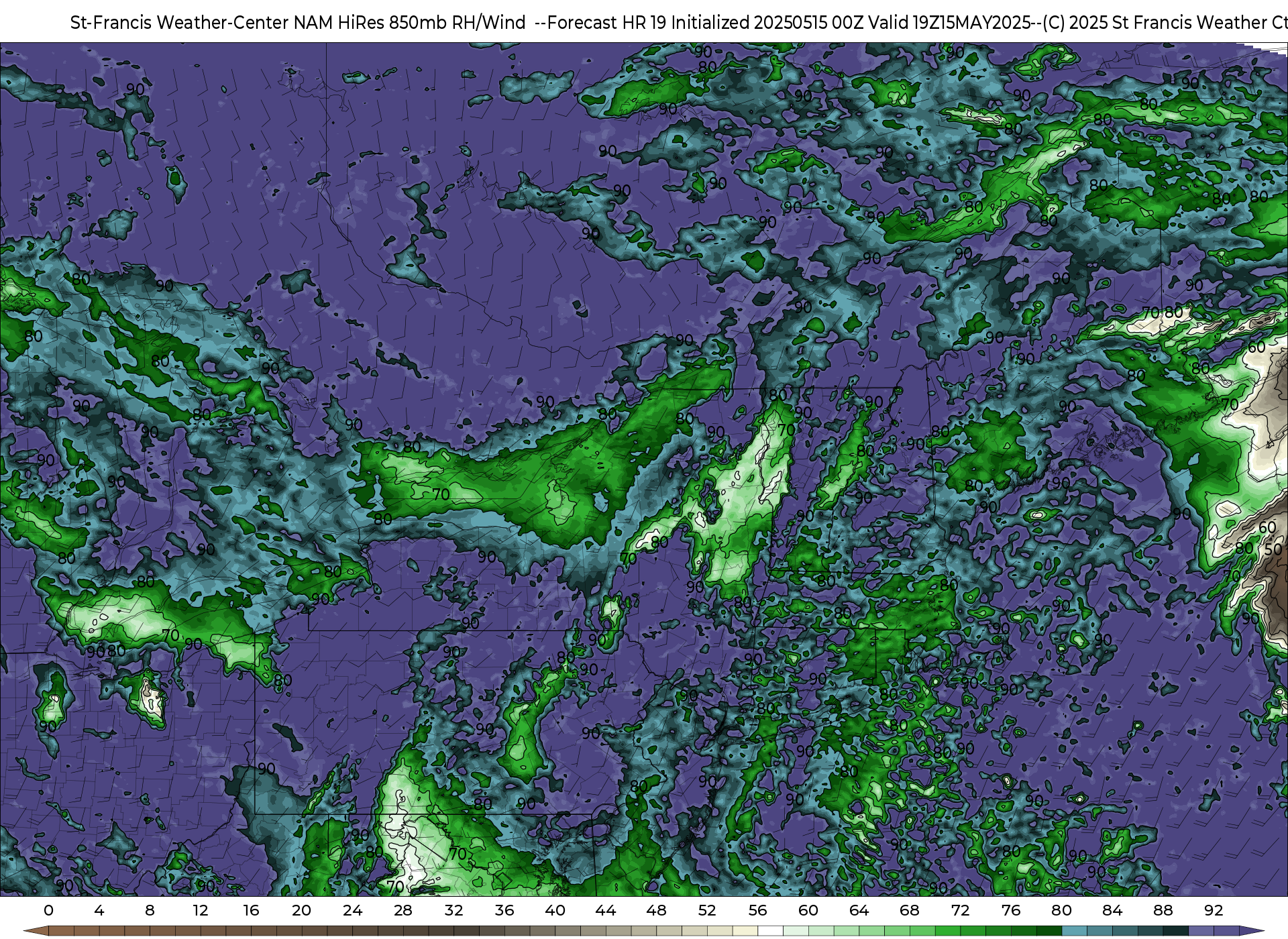Click the "48" colorbar scale label
The width and height of the screenshot is (1288, 939).
[x=656, y=910]
